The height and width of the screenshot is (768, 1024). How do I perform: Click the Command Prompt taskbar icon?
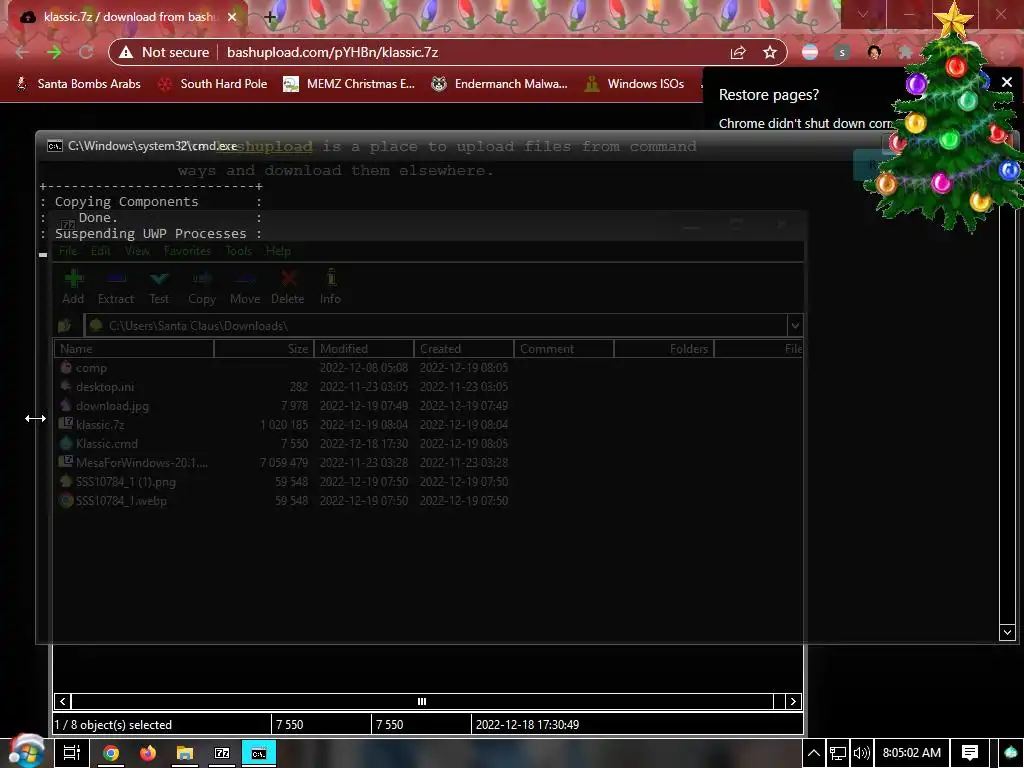pyautogui.click(x=259, y=753)
